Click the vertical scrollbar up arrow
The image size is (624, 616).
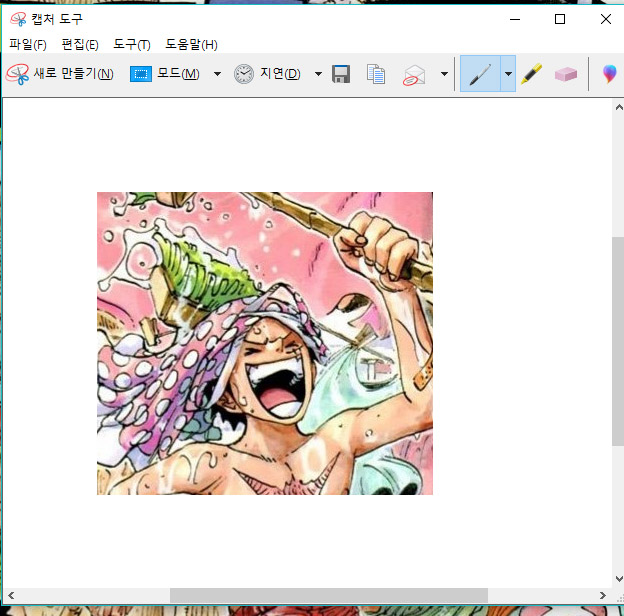619,107
